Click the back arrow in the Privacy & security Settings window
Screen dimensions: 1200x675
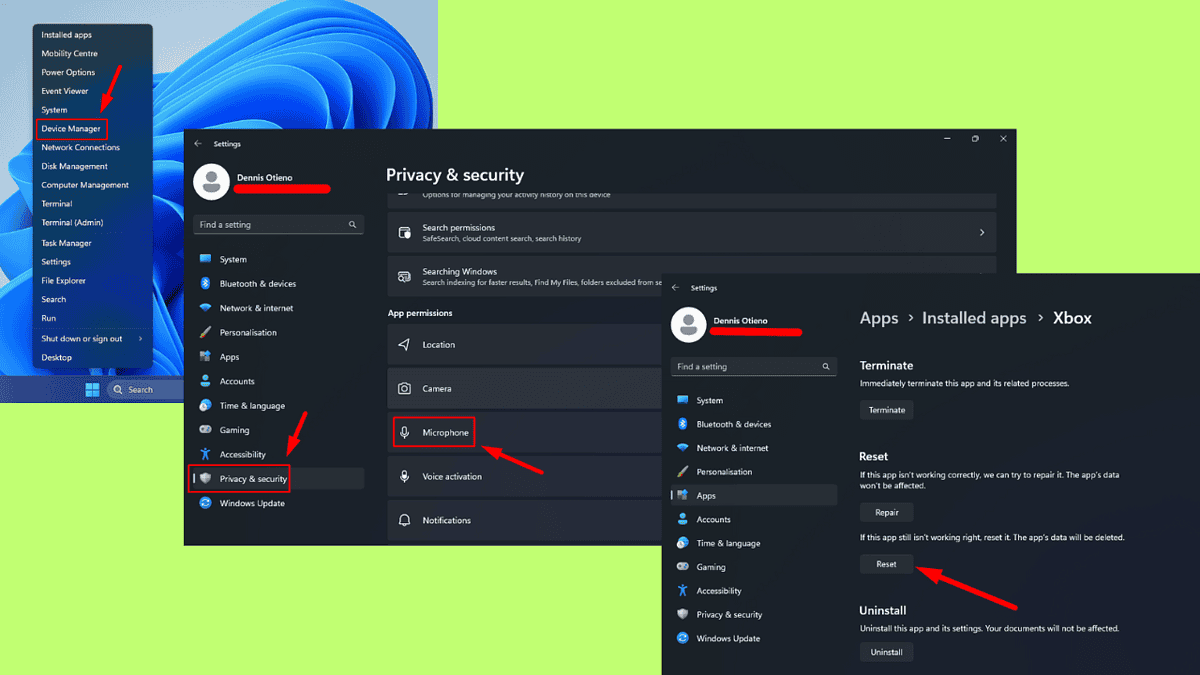tap(198, 144)
